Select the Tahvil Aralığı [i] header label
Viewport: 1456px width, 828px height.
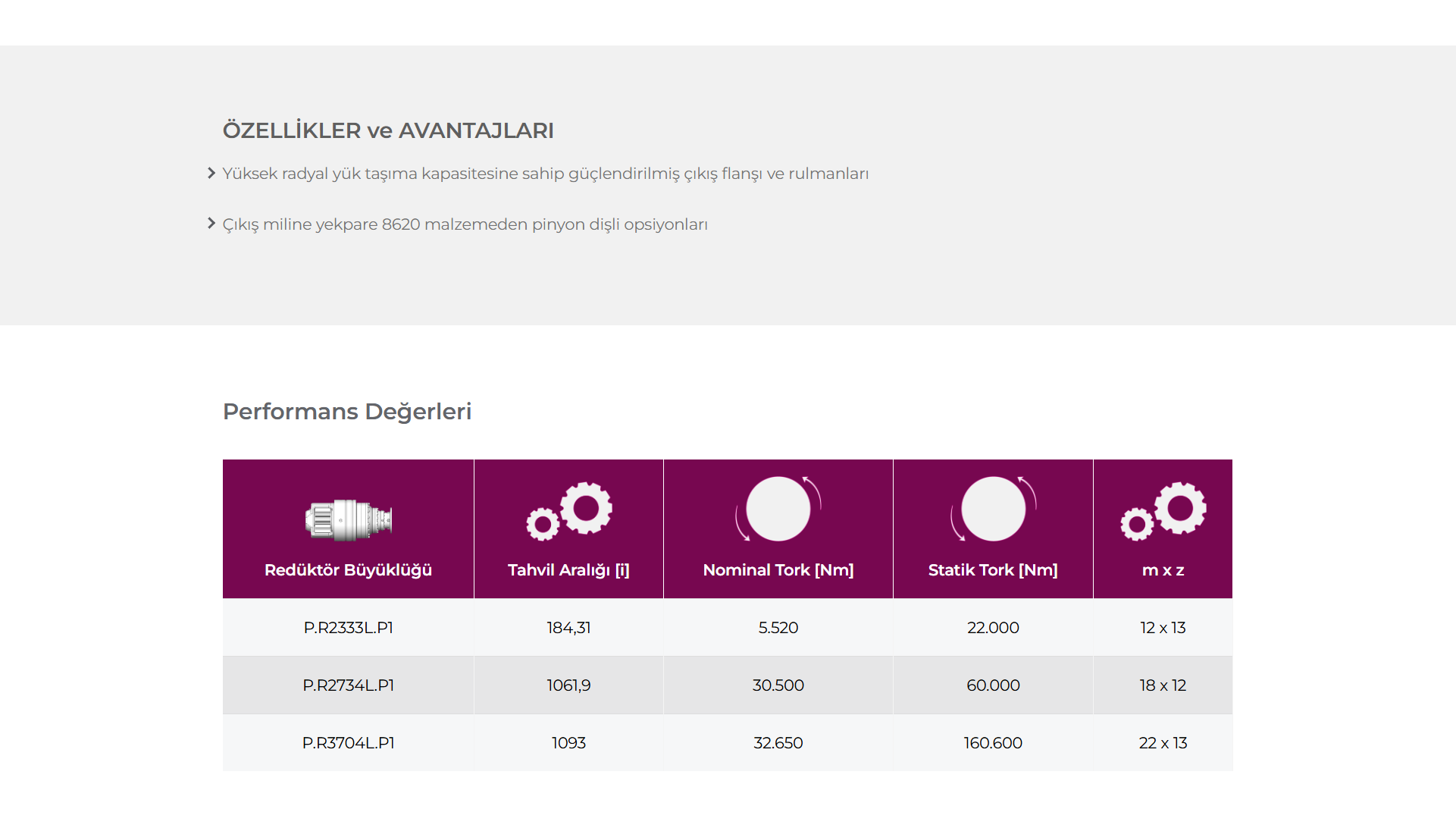pyautogui.click(x=568, y=570)
